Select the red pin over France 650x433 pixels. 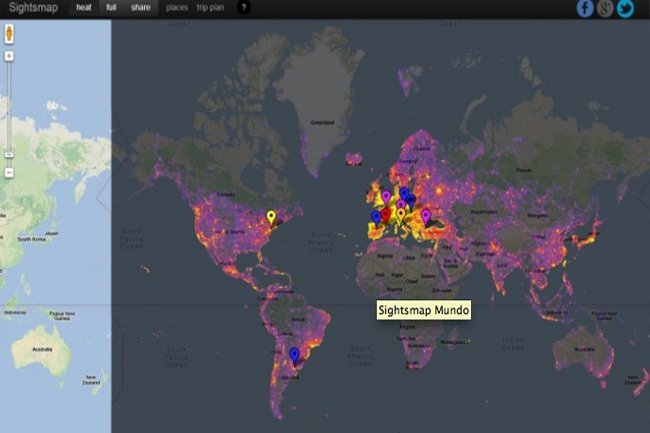click(x=386, y=214)
